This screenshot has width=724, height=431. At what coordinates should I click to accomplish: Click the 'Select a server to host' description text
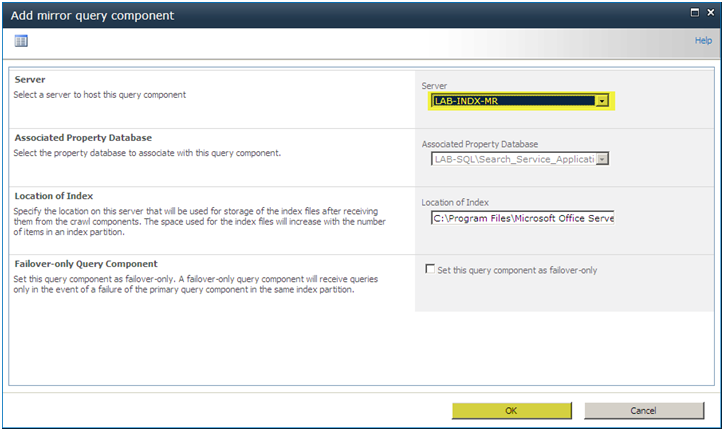tap(99, 95)
